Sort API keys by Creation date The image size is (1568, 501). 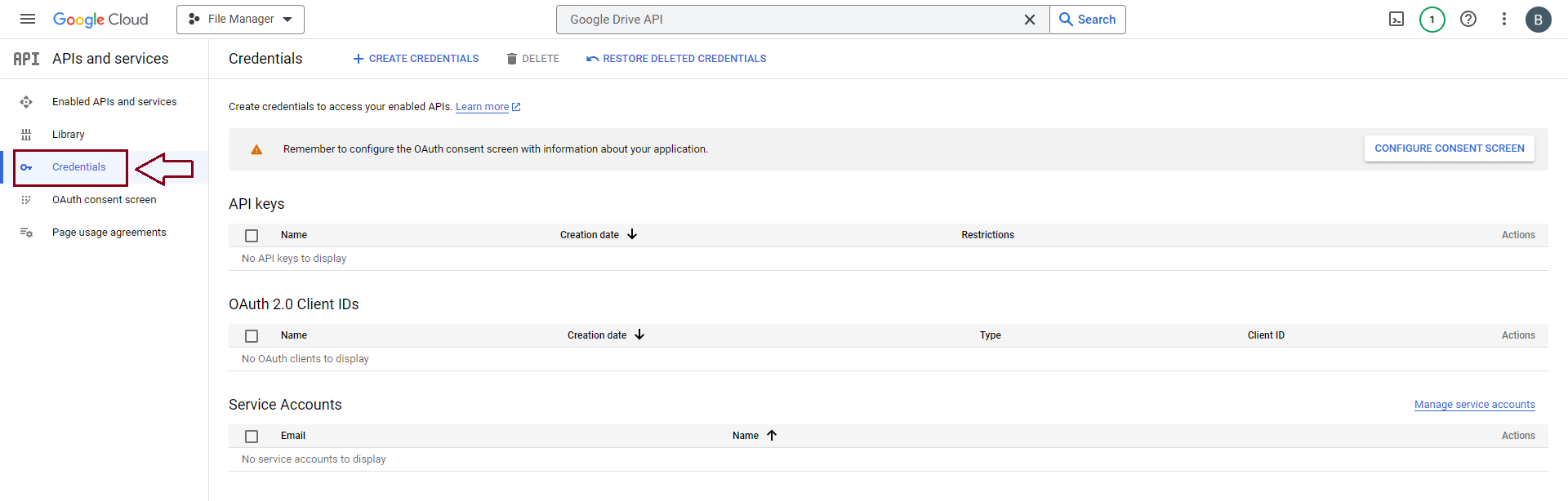(599, 235)
